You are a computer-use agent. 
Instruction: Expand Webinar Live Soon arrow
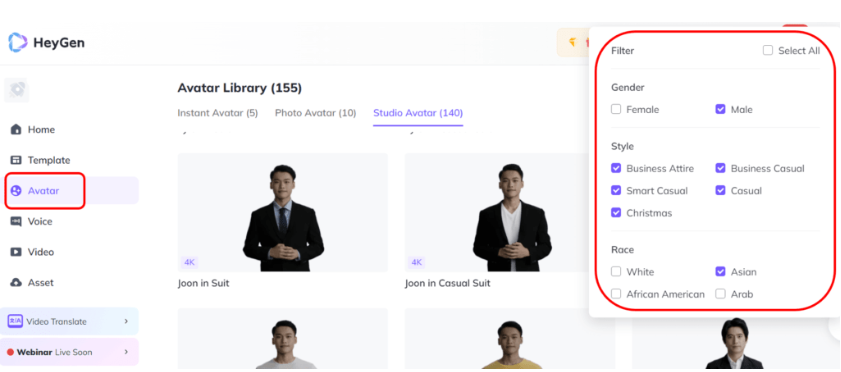tap(126, 352)
